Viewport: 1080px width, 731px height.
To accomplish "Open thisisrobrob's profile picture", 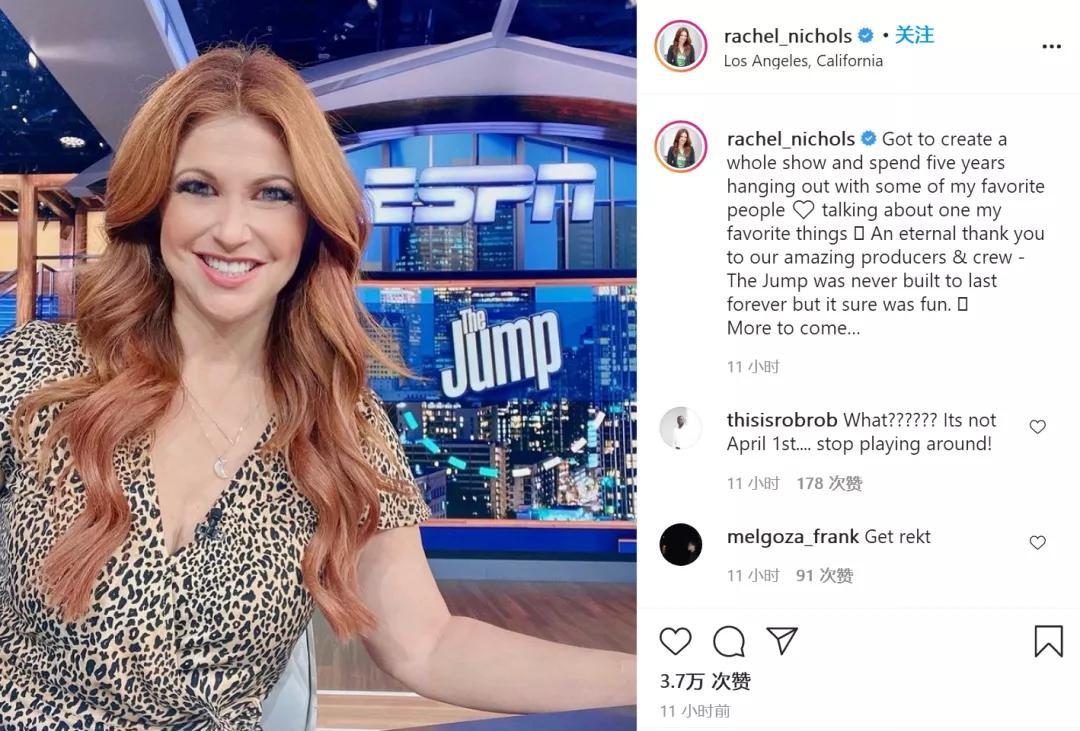I will (x=681, y=428).
